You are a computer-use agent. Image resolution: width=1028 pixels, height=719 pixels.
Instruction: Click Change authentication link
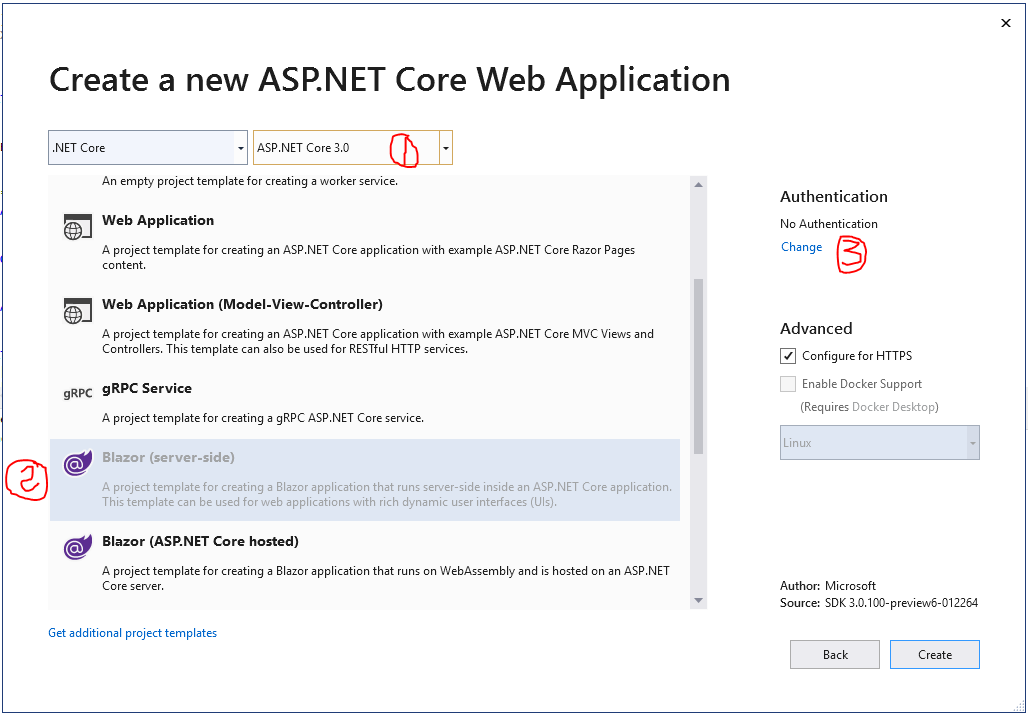tap(801, 247)
